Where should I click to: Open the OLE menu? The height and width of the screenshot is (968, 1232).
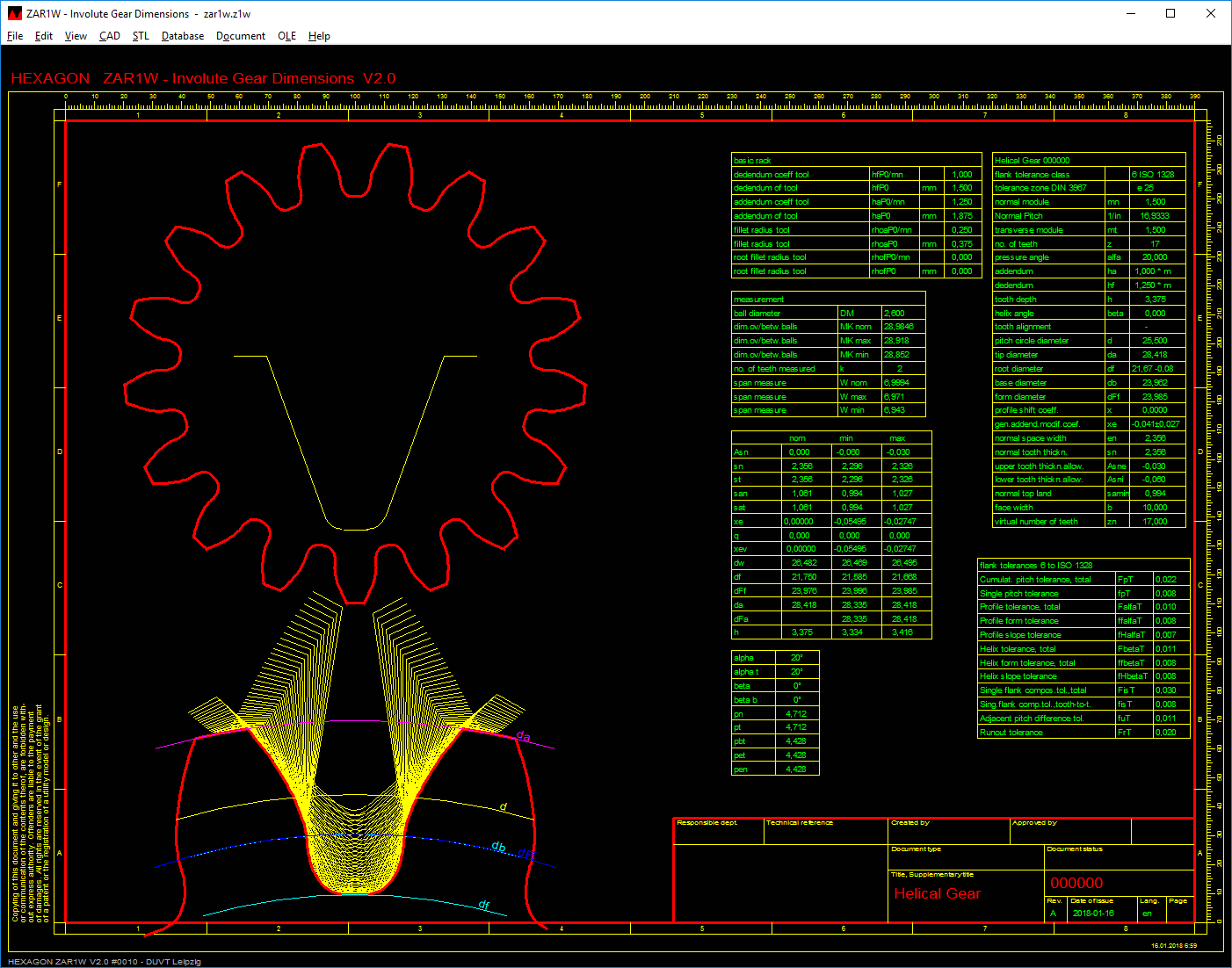click(286, 36)
